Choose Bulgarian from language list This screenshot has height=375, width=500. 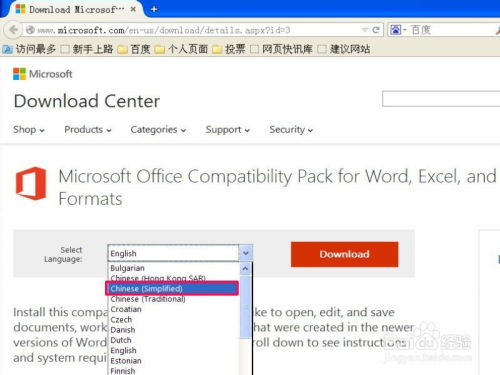[173, 268]
